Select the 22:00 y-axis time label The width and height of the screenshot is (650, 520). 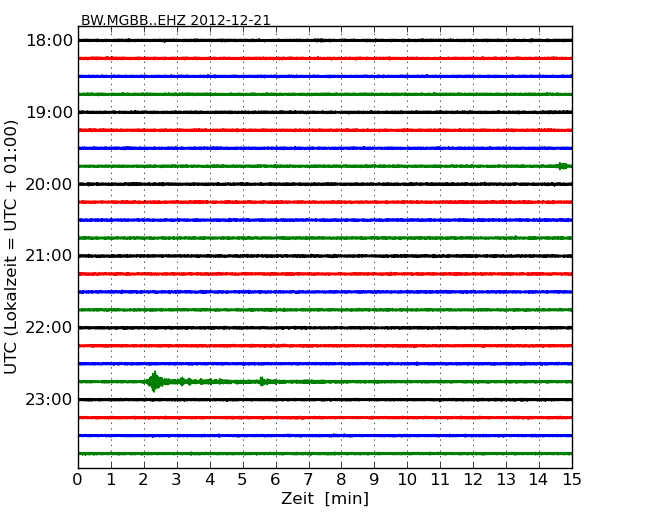[49, 328]
